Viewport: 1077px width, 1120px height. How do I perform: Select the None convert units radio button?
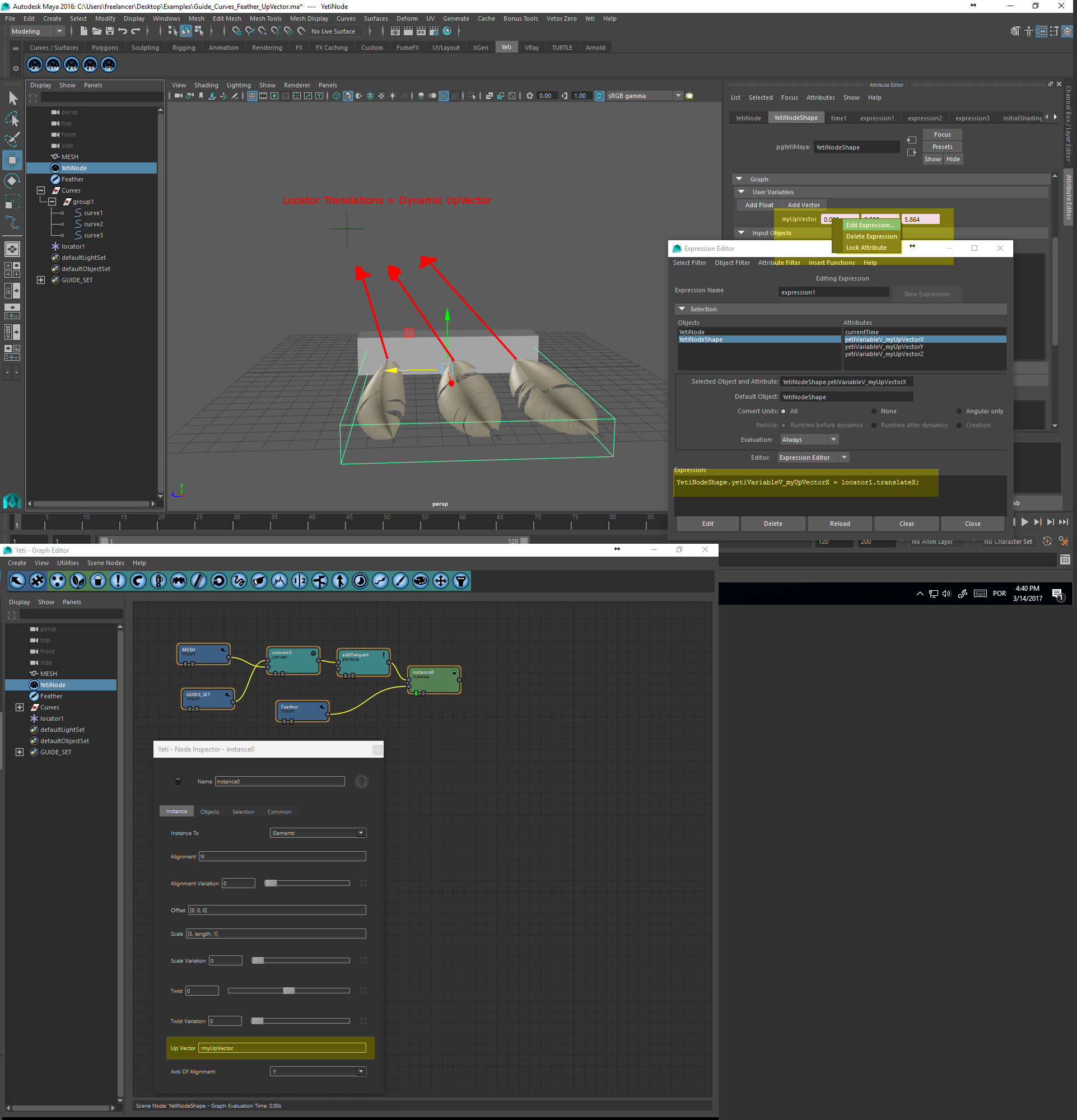point(874,412)
